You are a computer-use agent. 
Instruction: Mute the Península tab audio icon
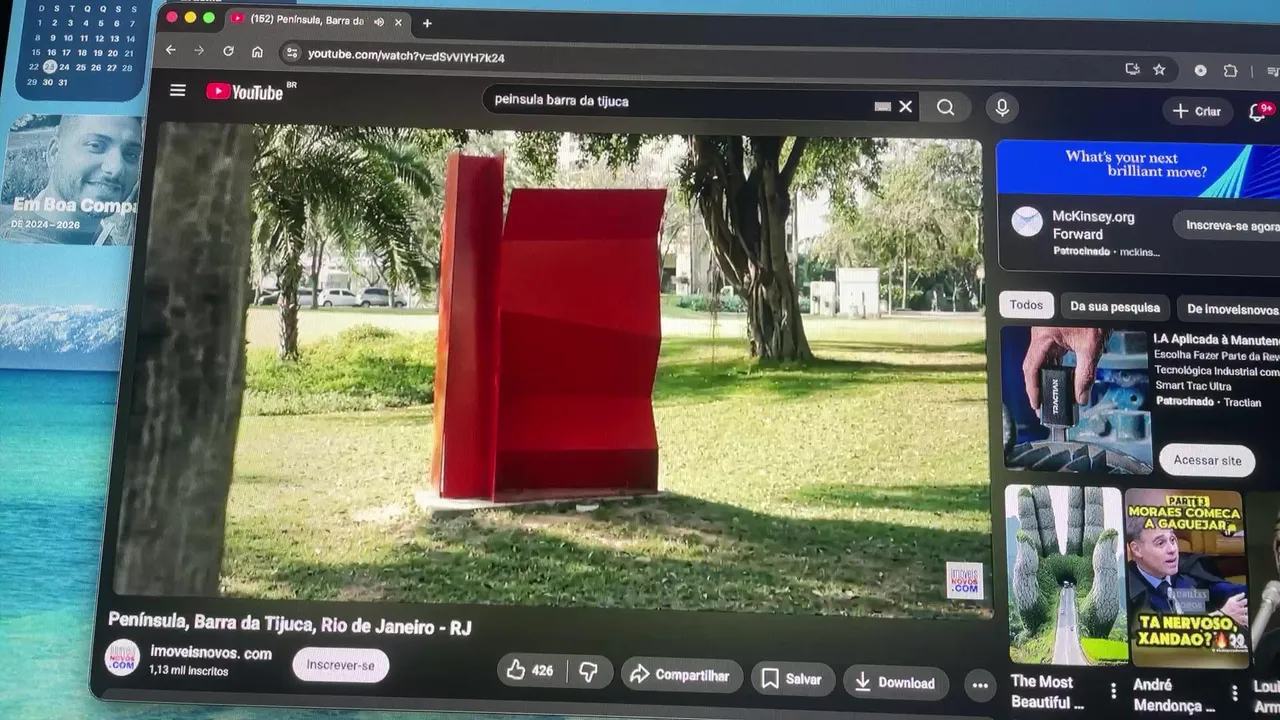click(379, 21)
